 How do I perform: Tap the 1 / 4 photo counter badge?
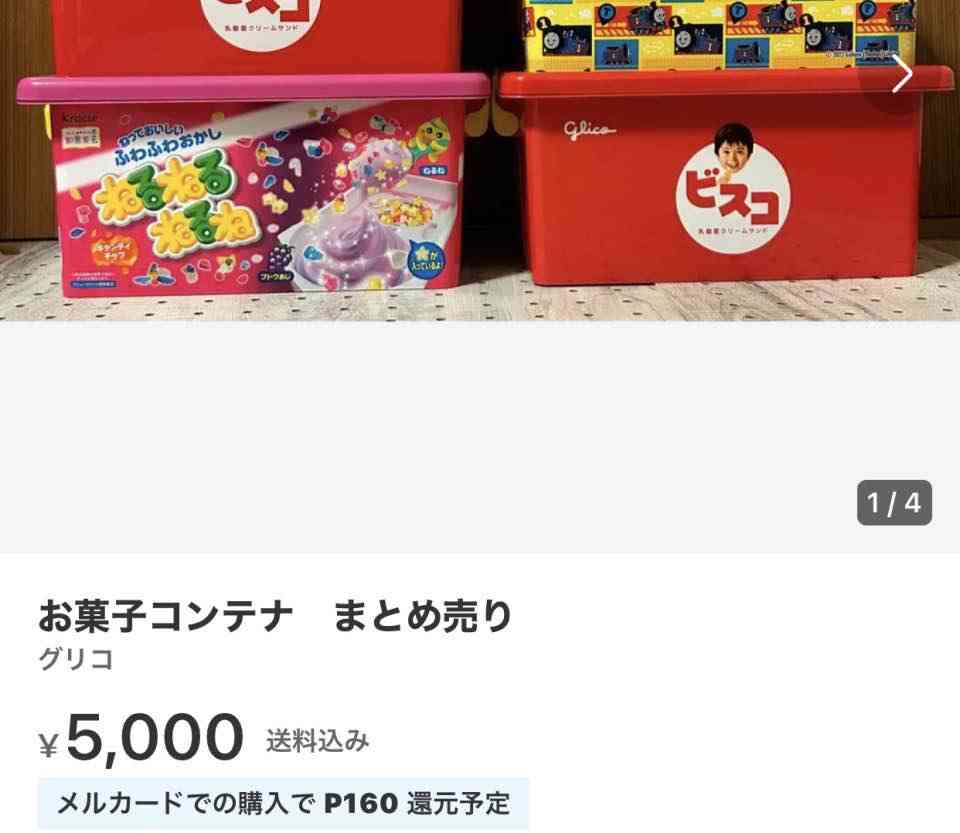click(x=894, y=503)
